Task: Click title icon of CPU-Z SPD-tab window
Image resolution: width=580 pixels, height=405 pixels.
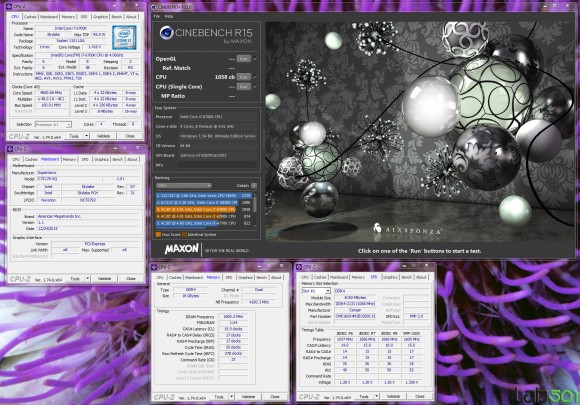Action: click(299, 266)
